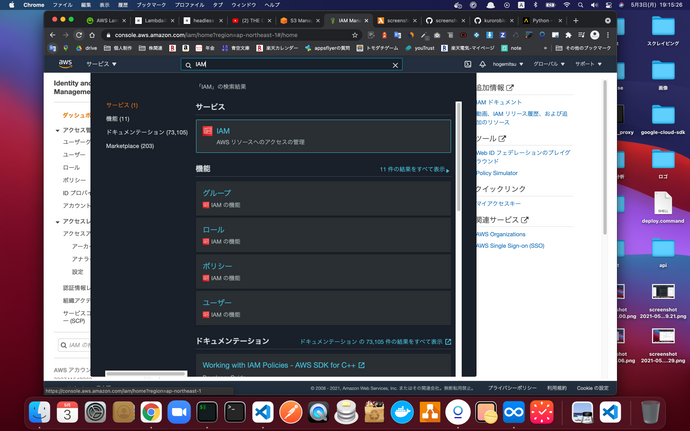Open the サポート dropdown menu
The height and width of the screenshot is (431, 690).
[x=588, y=64]
